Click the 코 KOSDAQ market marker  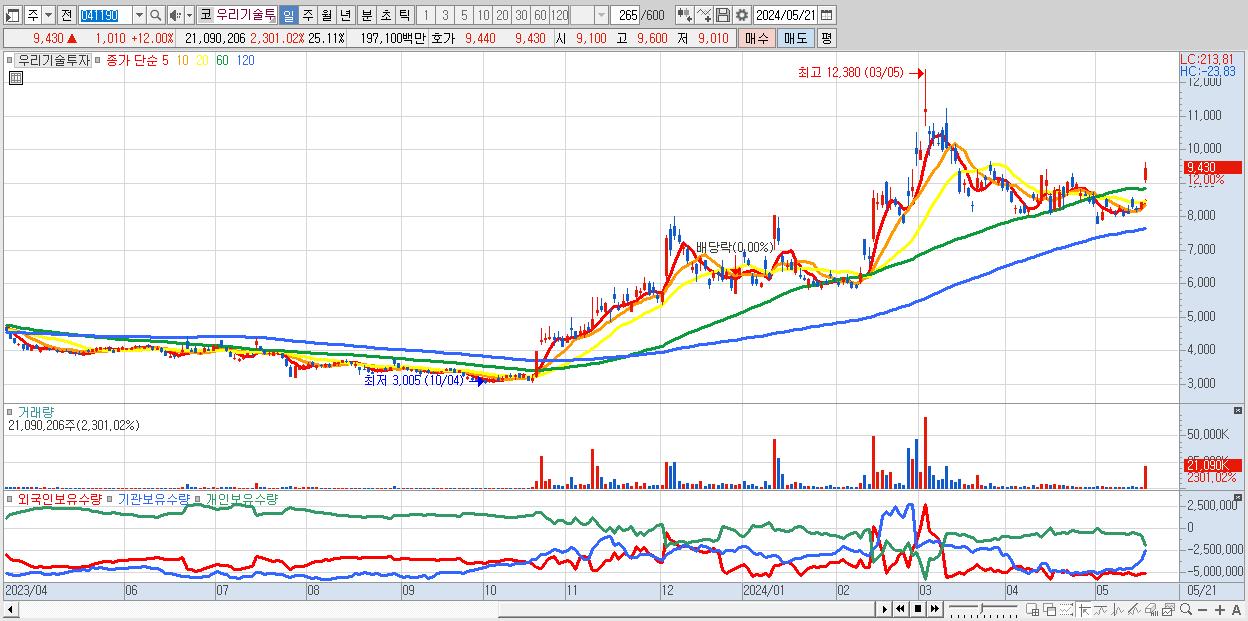(x=205, y=15)
